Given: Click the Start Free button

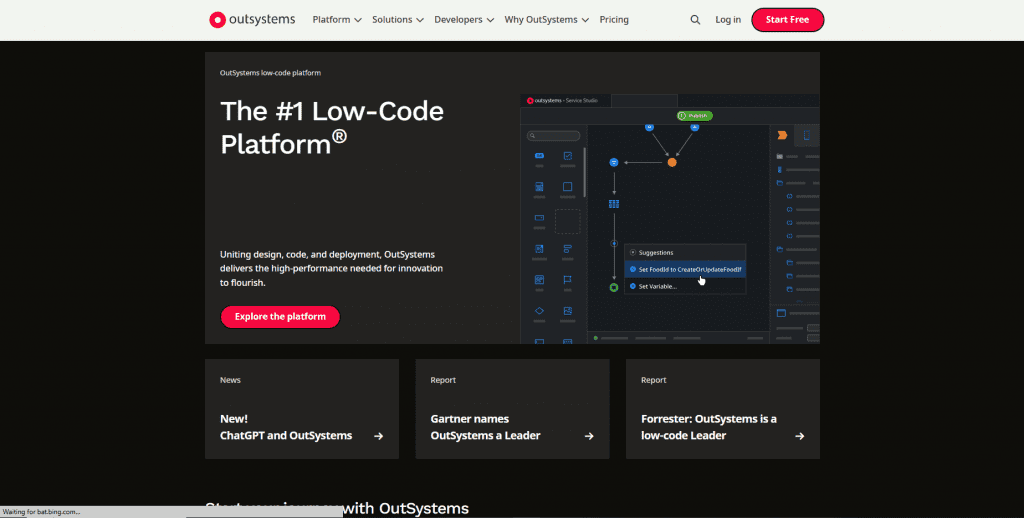Looking at the screenshot, I should click(788, 20).
